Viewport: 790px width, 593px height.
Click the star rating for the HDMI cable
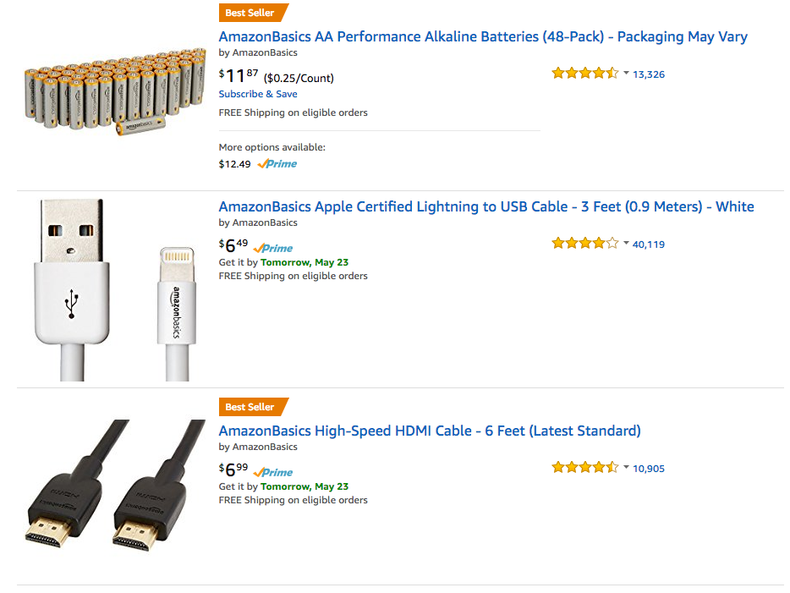tap(584, 467)
